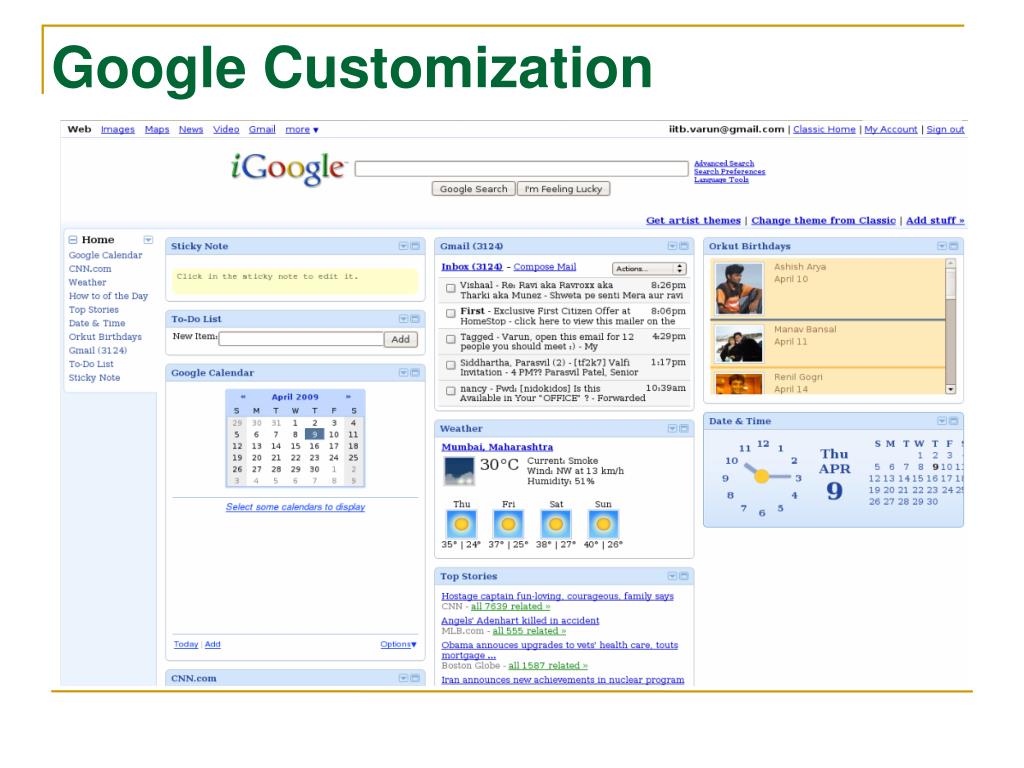
Task: Open Mumbai, Maharashtra weather link
Action: pos(497,447)
